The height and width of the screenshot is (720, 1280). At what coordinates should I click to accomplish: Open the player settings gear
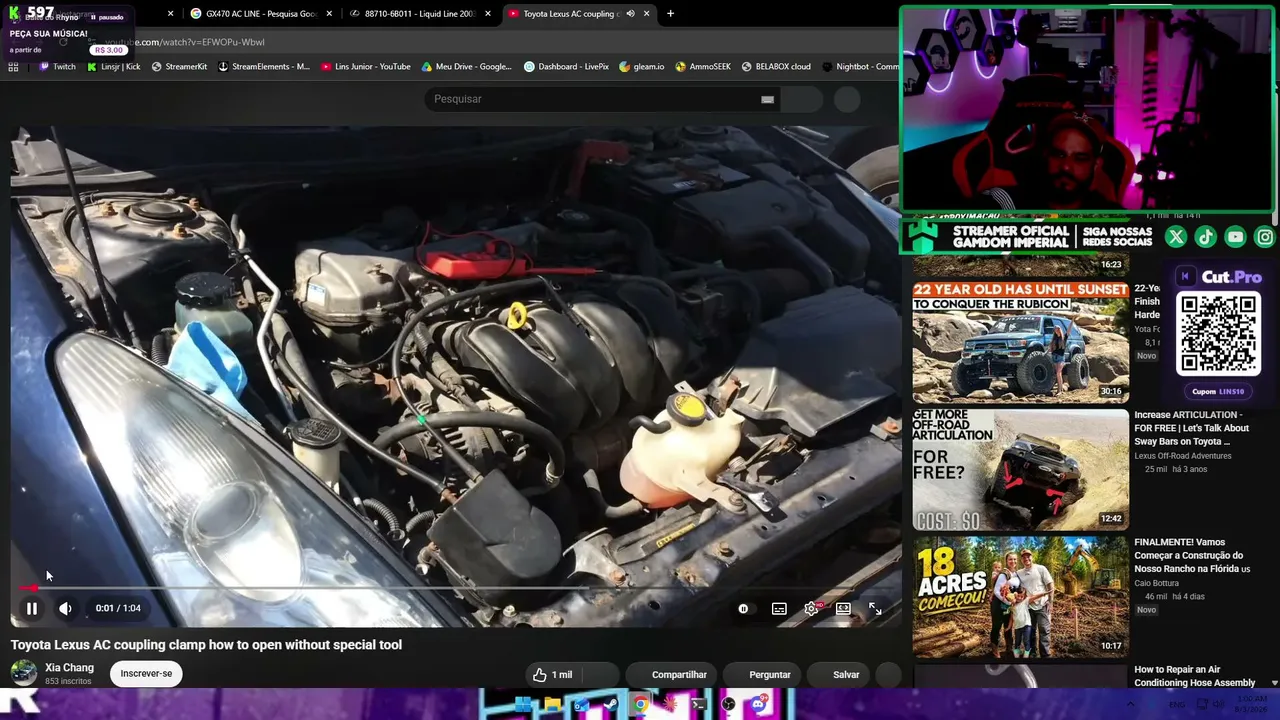[x=811, y=608]
